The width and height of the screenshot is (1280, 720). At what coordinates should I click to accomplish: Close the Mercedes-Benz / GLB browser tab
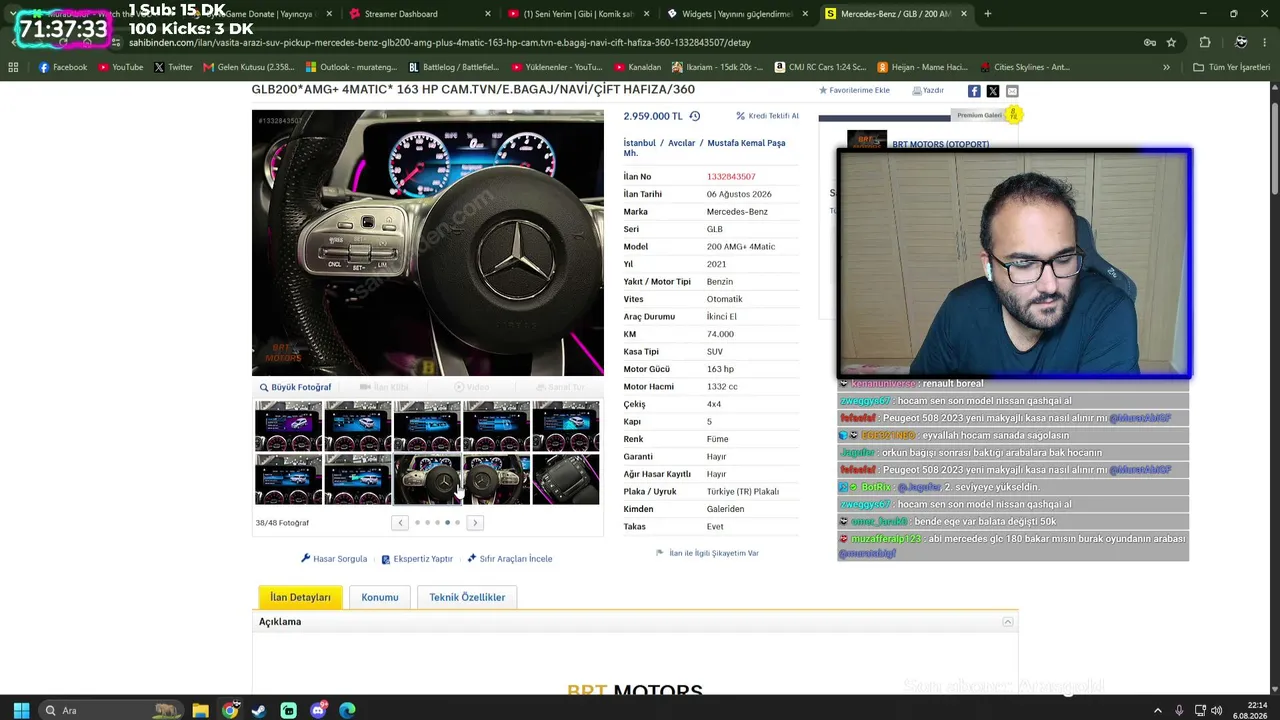pyautogui.click(x=964, y=14)
